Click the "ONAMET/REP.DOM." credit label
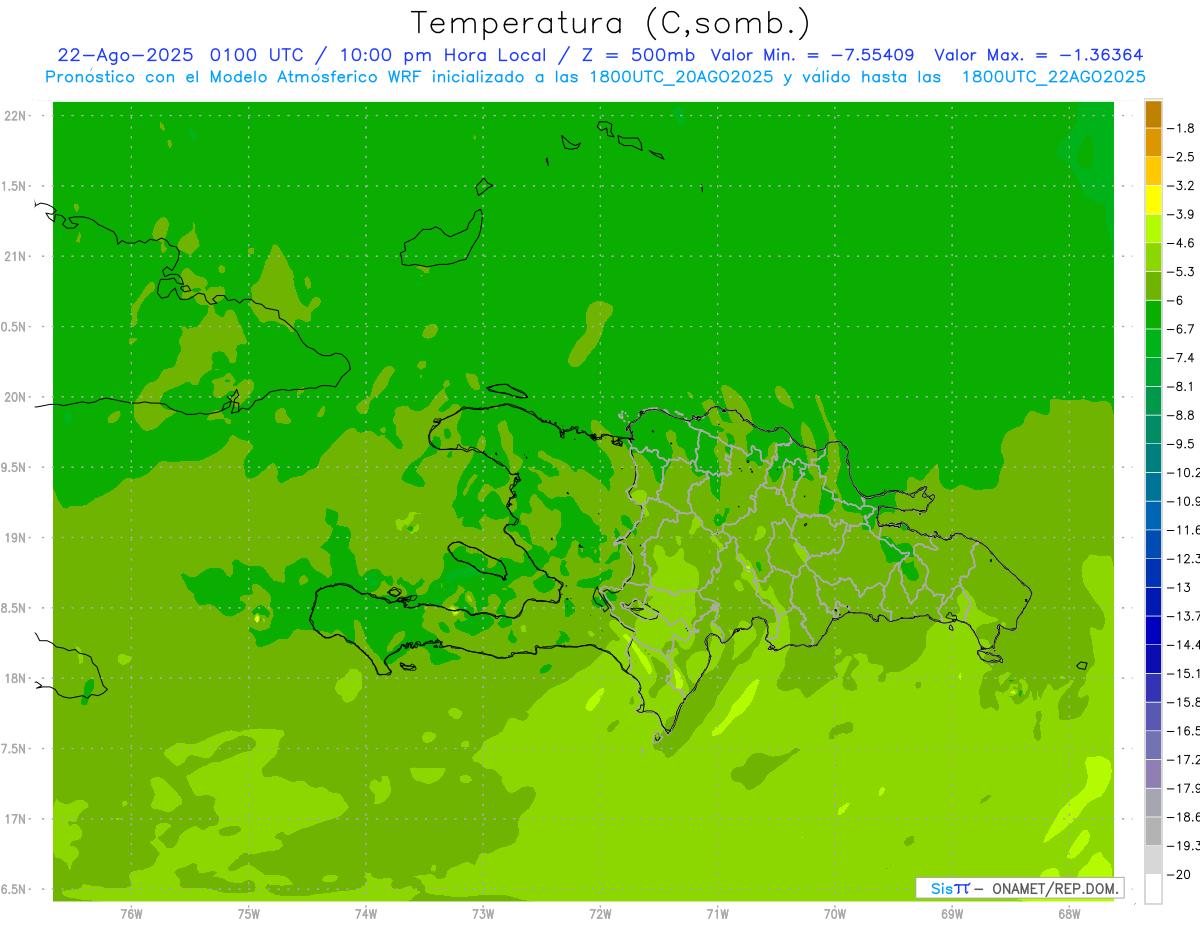 1056,888
